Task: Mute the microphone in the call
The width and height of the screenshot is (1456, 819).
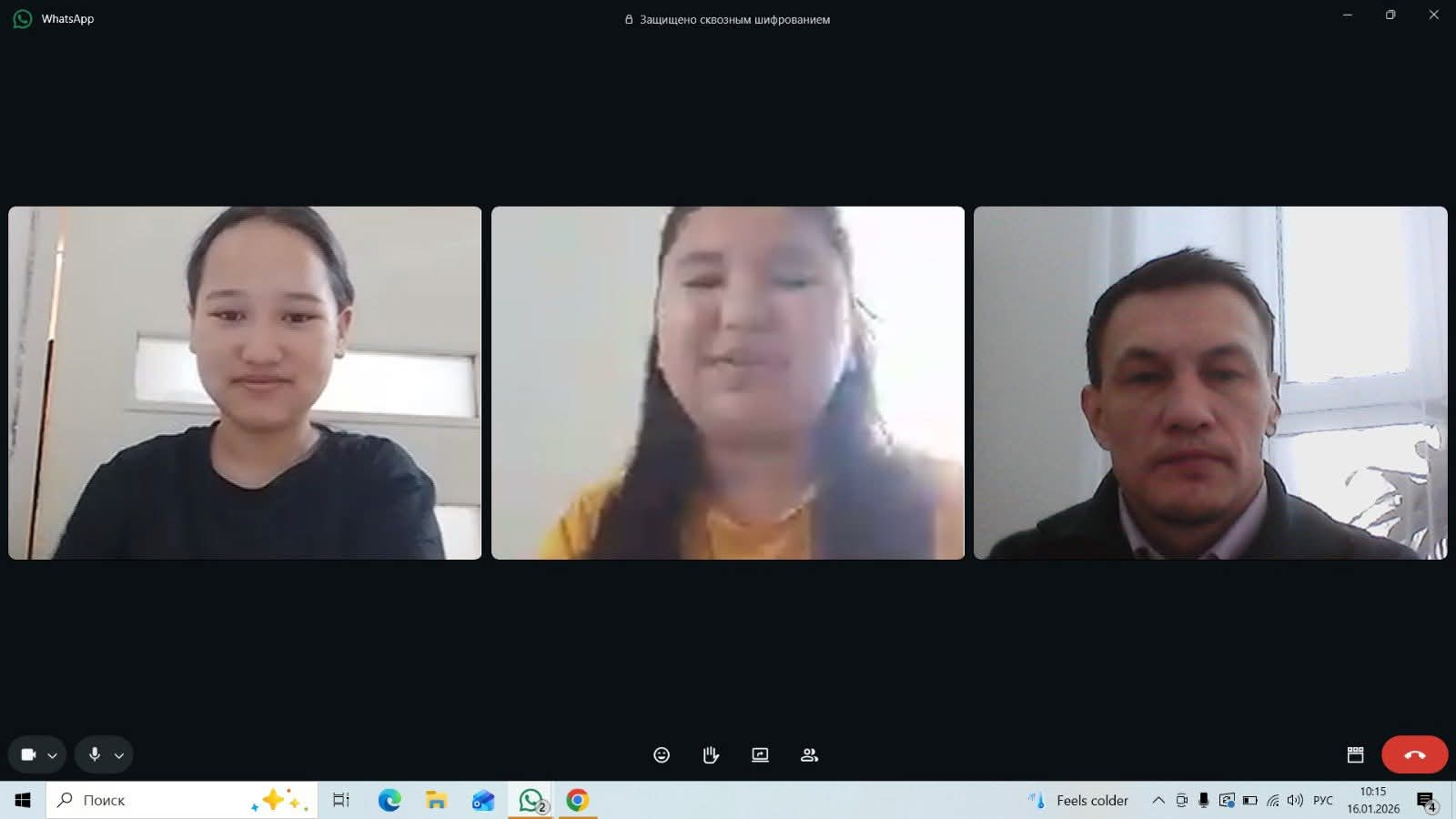Action: click(95, 754)
